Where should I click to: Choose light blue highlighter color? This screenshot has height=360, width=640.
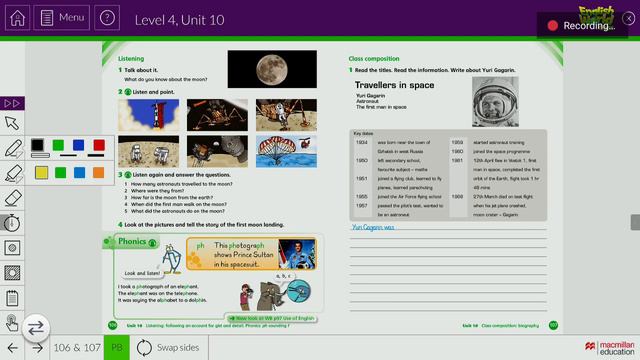[80, 173]
